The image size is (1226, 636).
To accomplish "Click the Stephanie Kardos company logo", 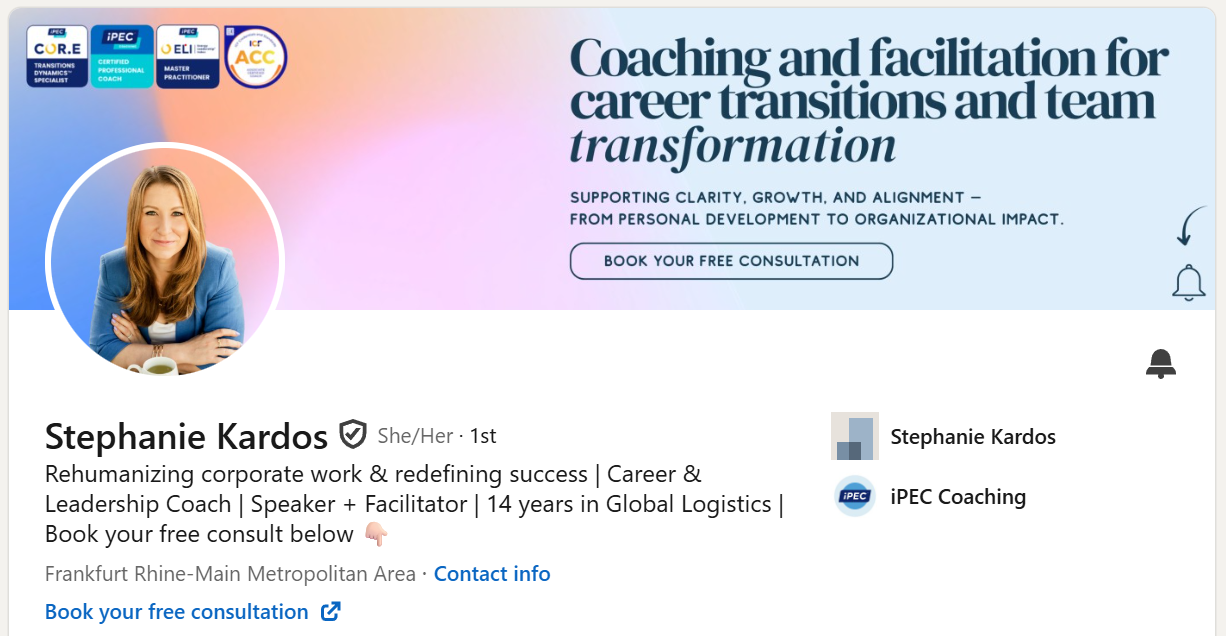I will click(x=854, y=437).
